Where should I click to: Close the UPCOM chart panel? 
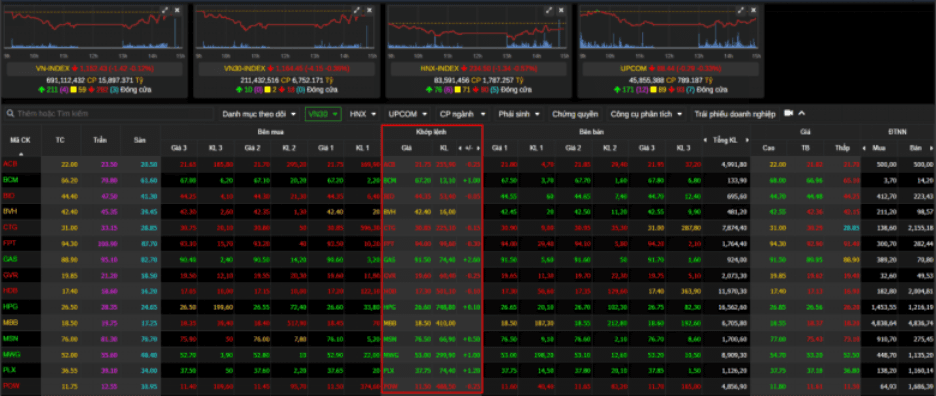pyautogui.click(x=754, y=10)
